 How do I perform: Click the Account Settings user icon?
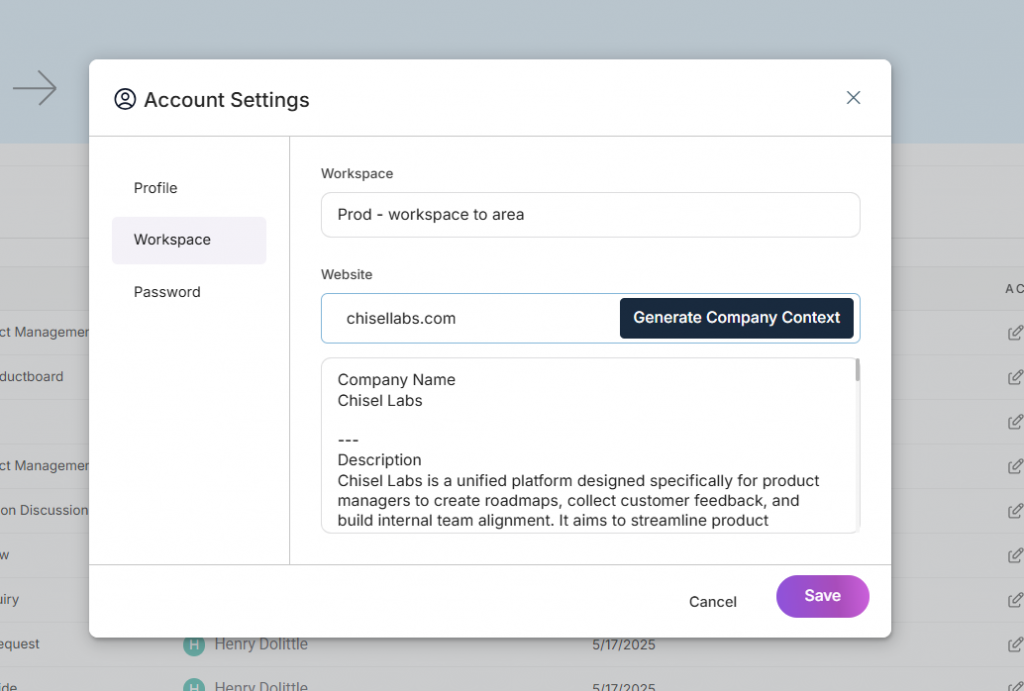(x=125, y=99)
